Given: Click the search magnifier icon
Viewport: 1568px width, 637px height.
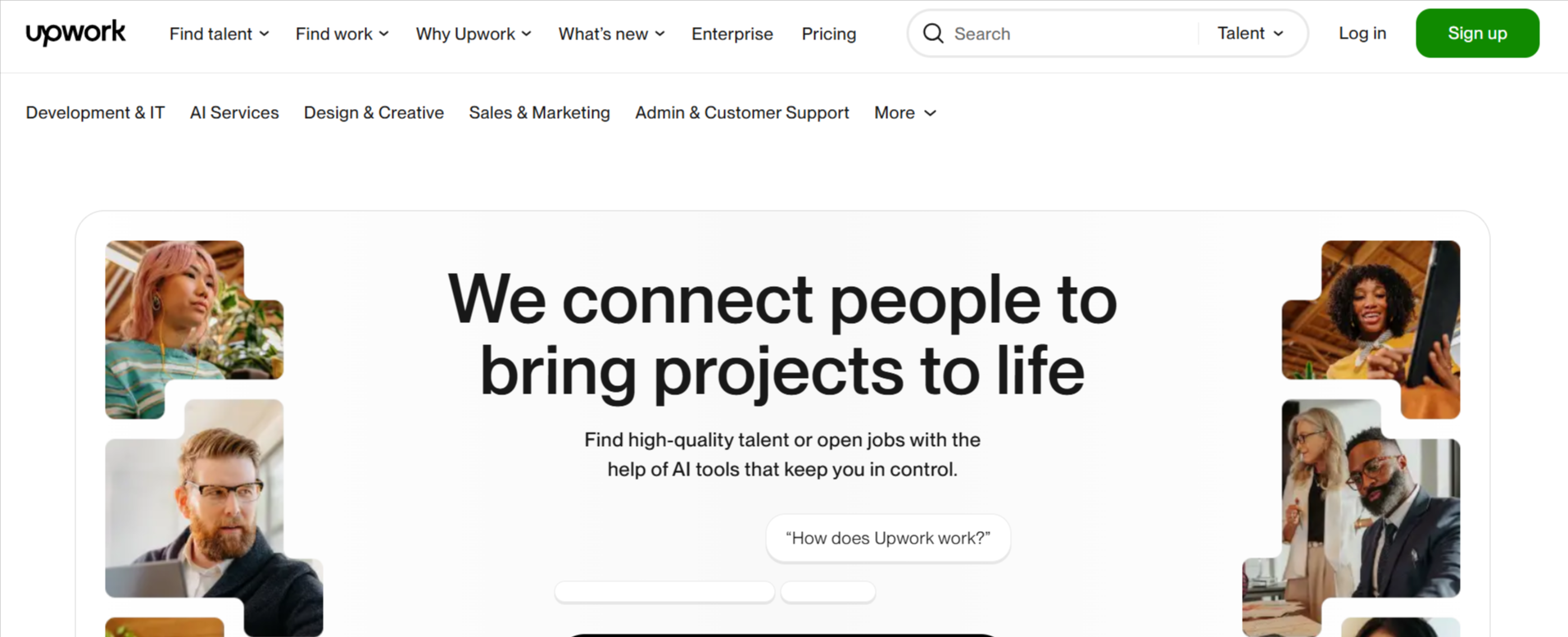Looking at the screenshot, I should (x=933, y=34).
